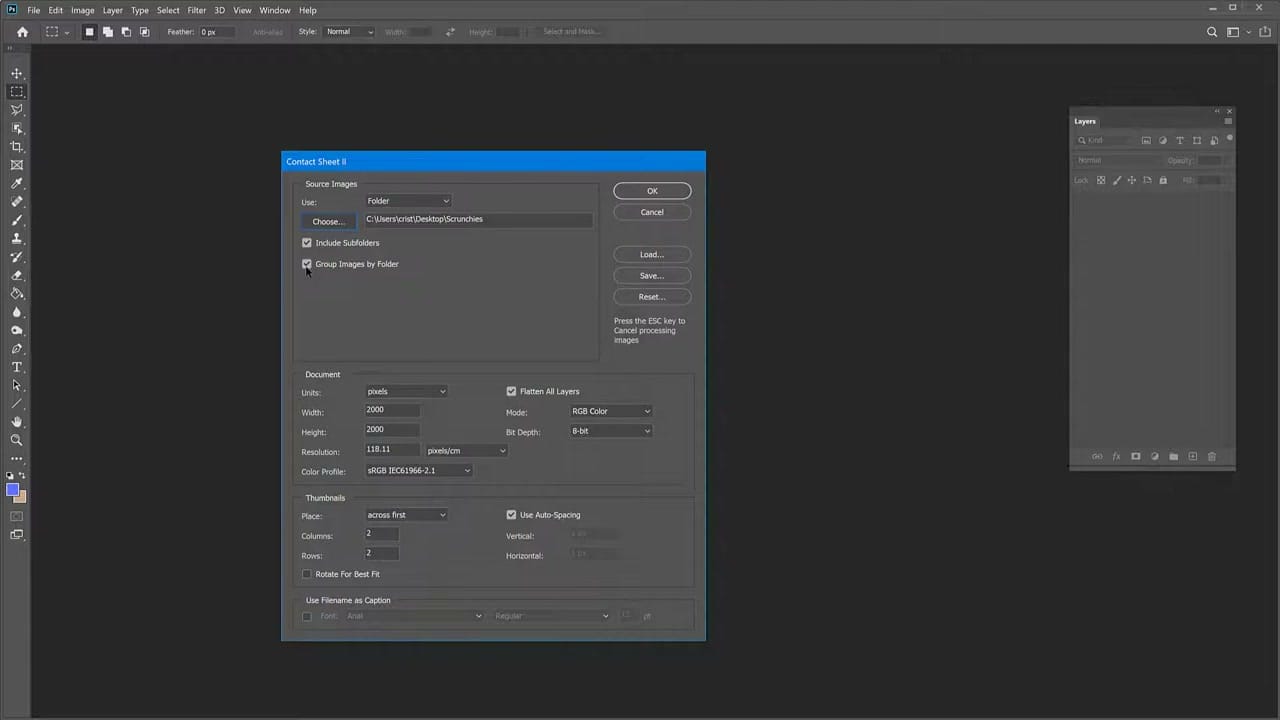This screenshot has height=720, width=1280.
Task: Open the Layer menu
Action: point(112,10)
